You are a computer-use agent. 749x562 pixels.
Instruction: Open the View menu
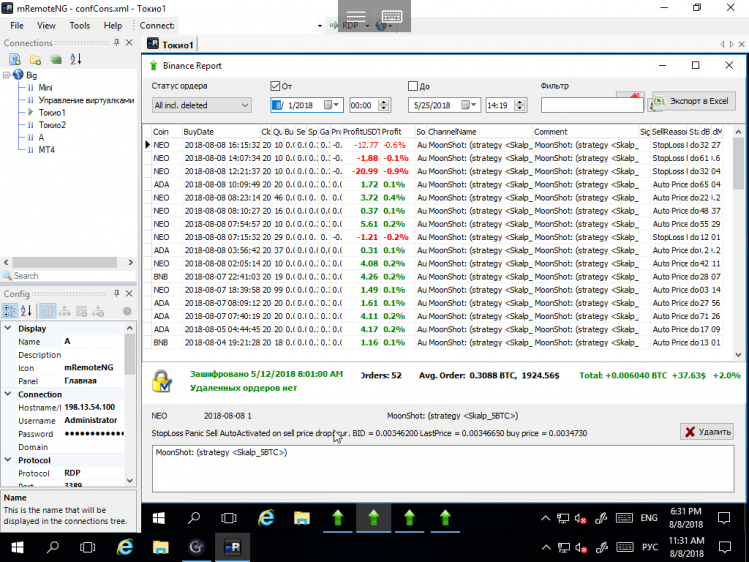(46, 26)
